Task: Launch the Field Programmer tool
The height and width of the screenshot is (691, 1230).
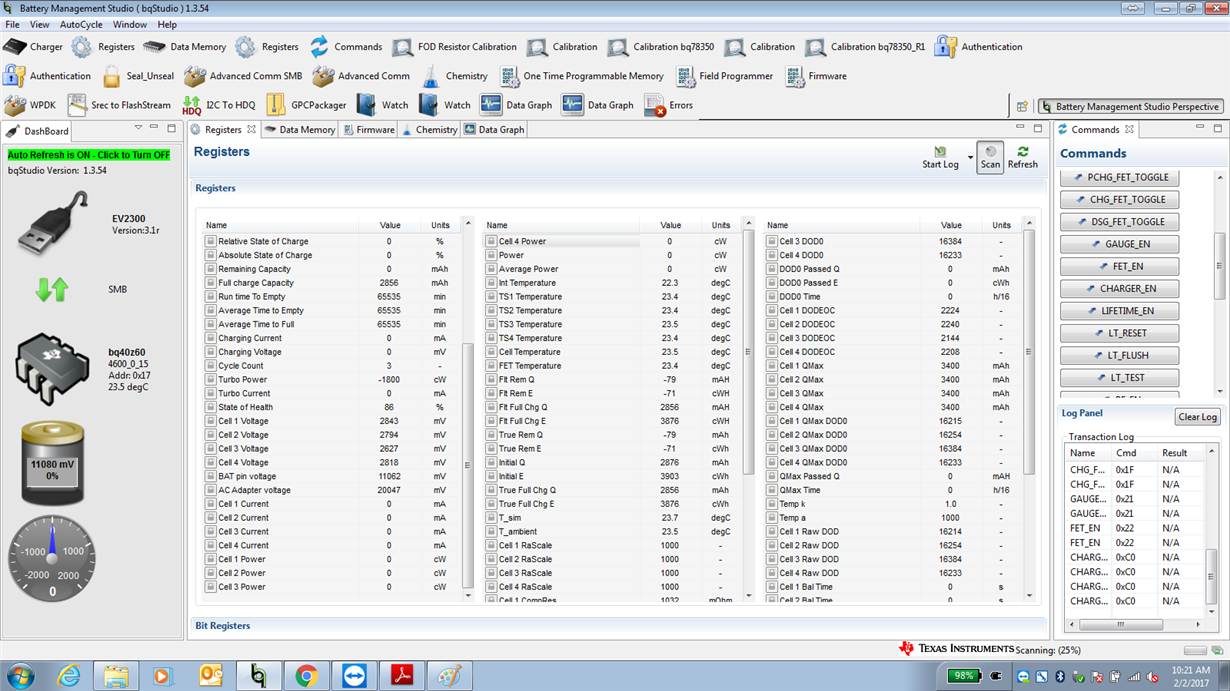Action: coord(725,76)
